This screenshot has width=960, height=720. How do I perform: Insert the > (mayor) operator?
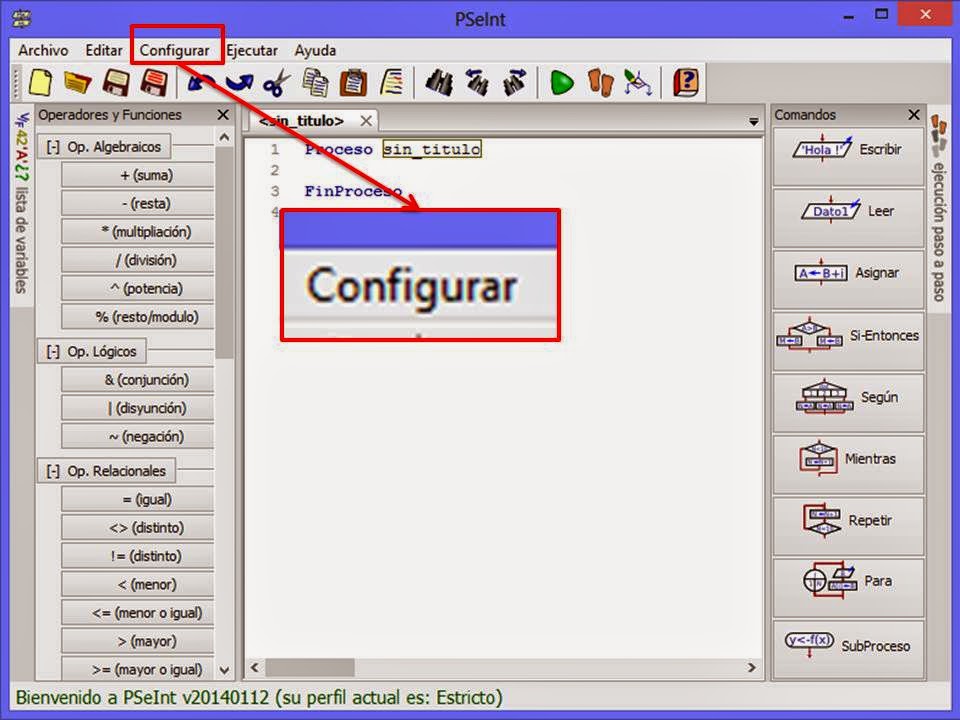(x=138, y=641)
